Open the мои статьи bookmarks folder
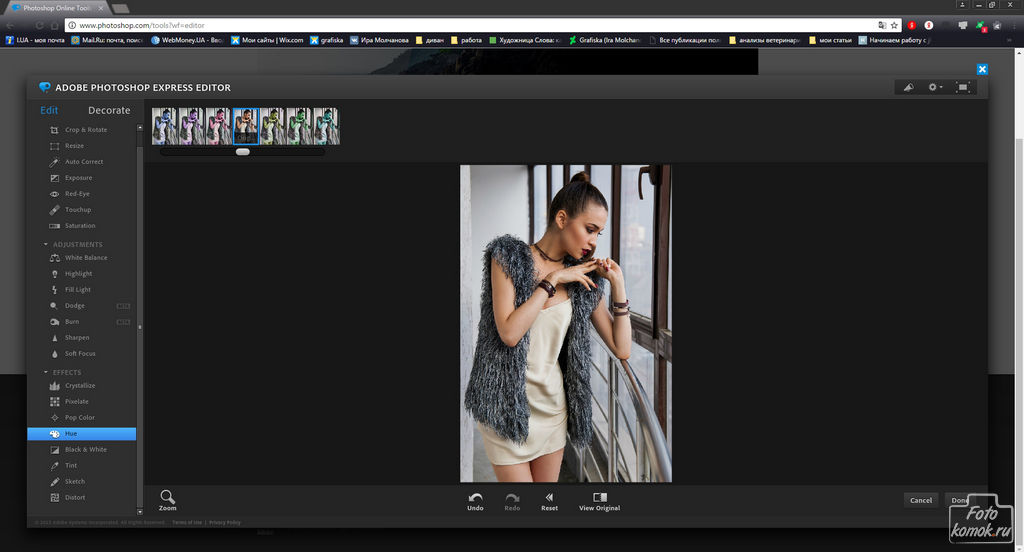This screenshot has height=552, width=1024. (x=830, y=40)
